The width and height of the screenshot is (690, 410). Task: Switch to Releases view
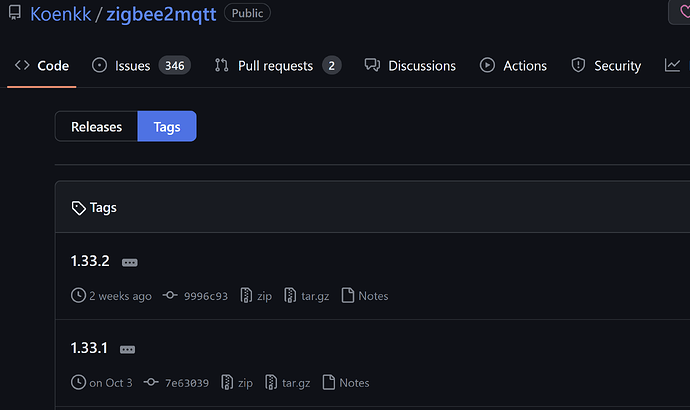tap(96, 127)
